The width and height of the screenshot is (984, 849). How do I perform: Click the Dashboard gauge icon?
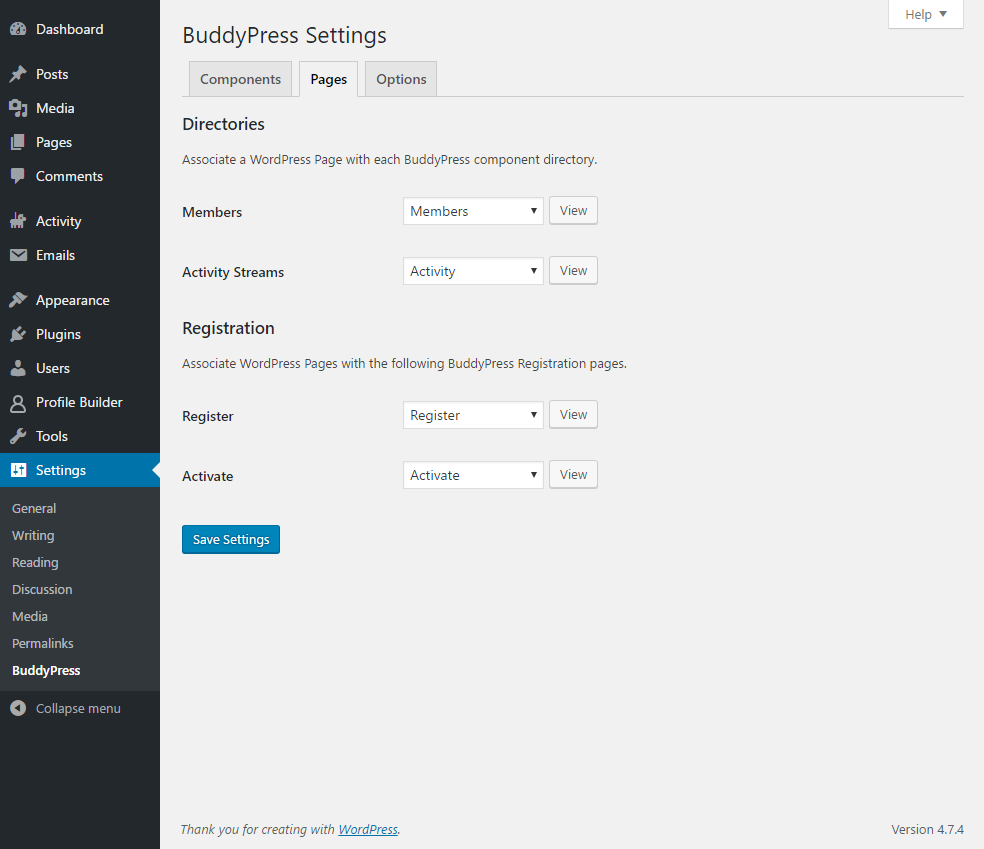click(18, 29)
